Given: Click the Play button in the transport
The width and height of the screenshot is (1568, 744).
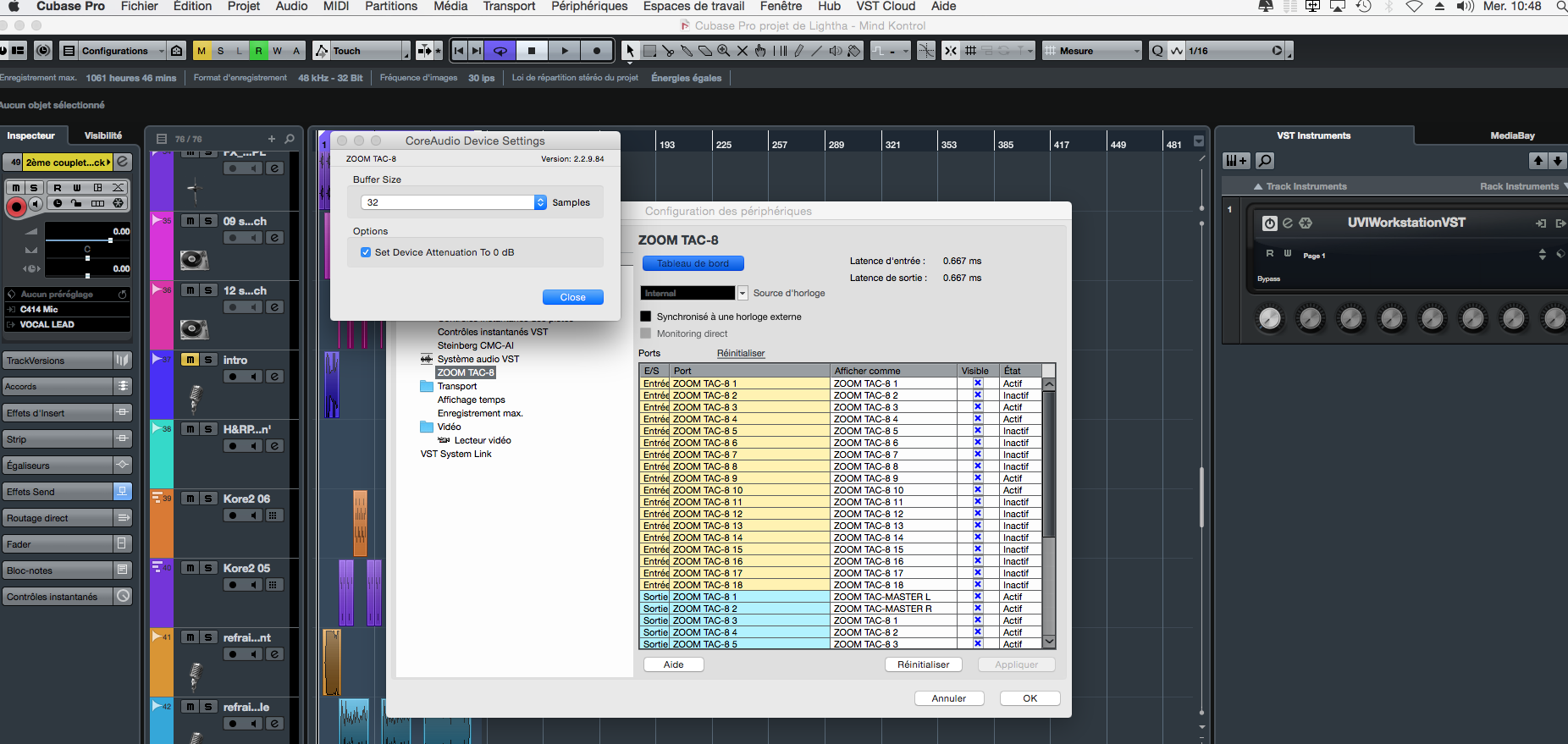Looking at the screenshot, I should (565, 51).
